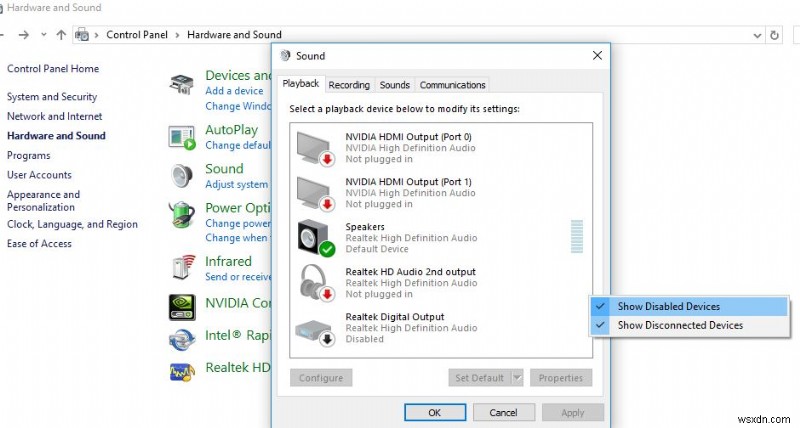Open Clock, Language, and Region link
This screenshot has height=428, width=800.
pos(72,224)
